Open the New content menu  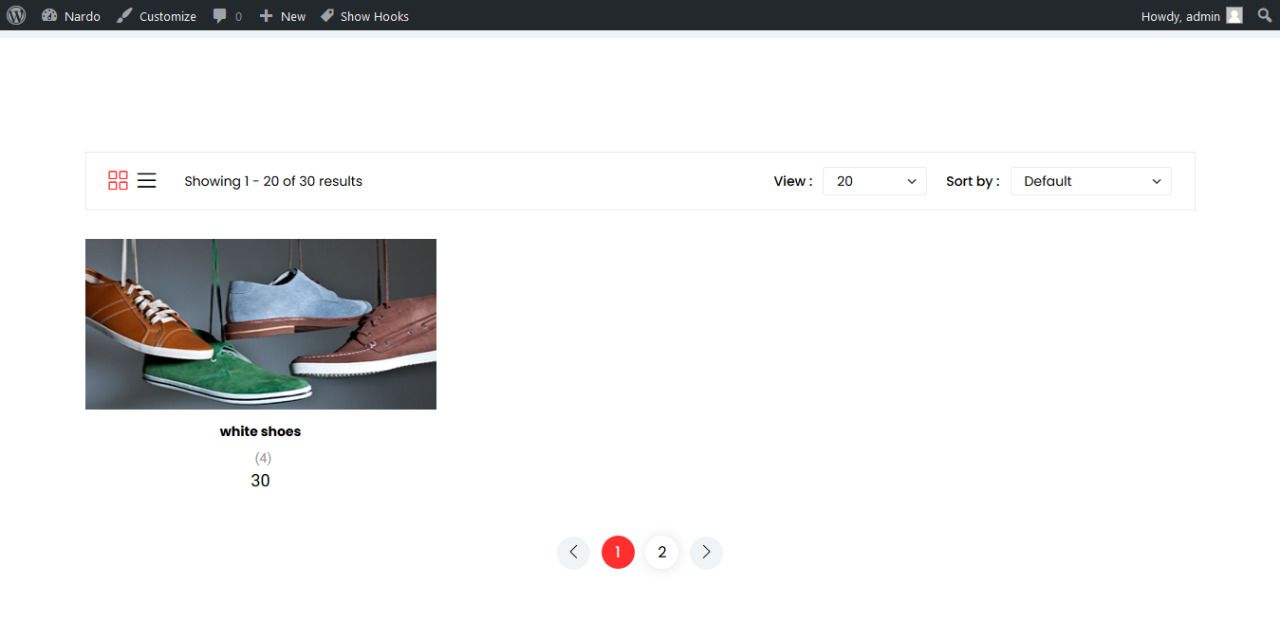(x=282, y=16)
